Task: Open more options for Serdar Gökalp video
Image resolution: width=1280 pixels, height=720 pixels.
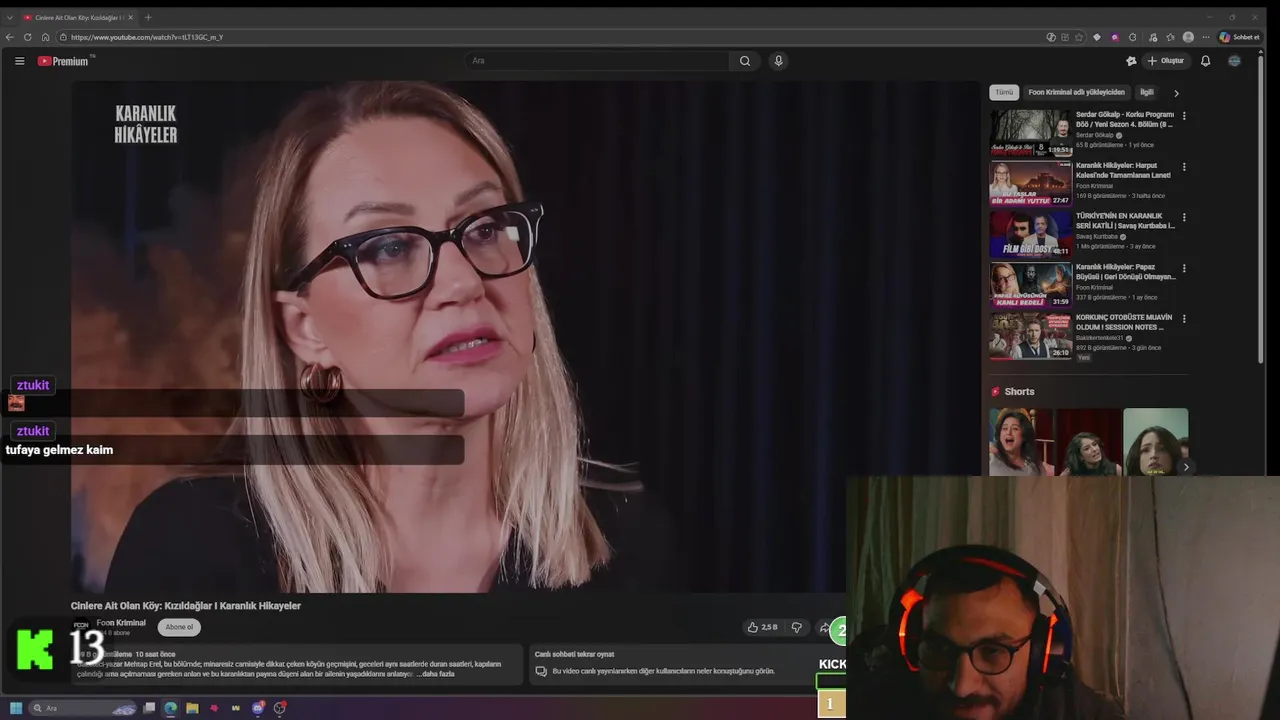Action: (1184, 116)
